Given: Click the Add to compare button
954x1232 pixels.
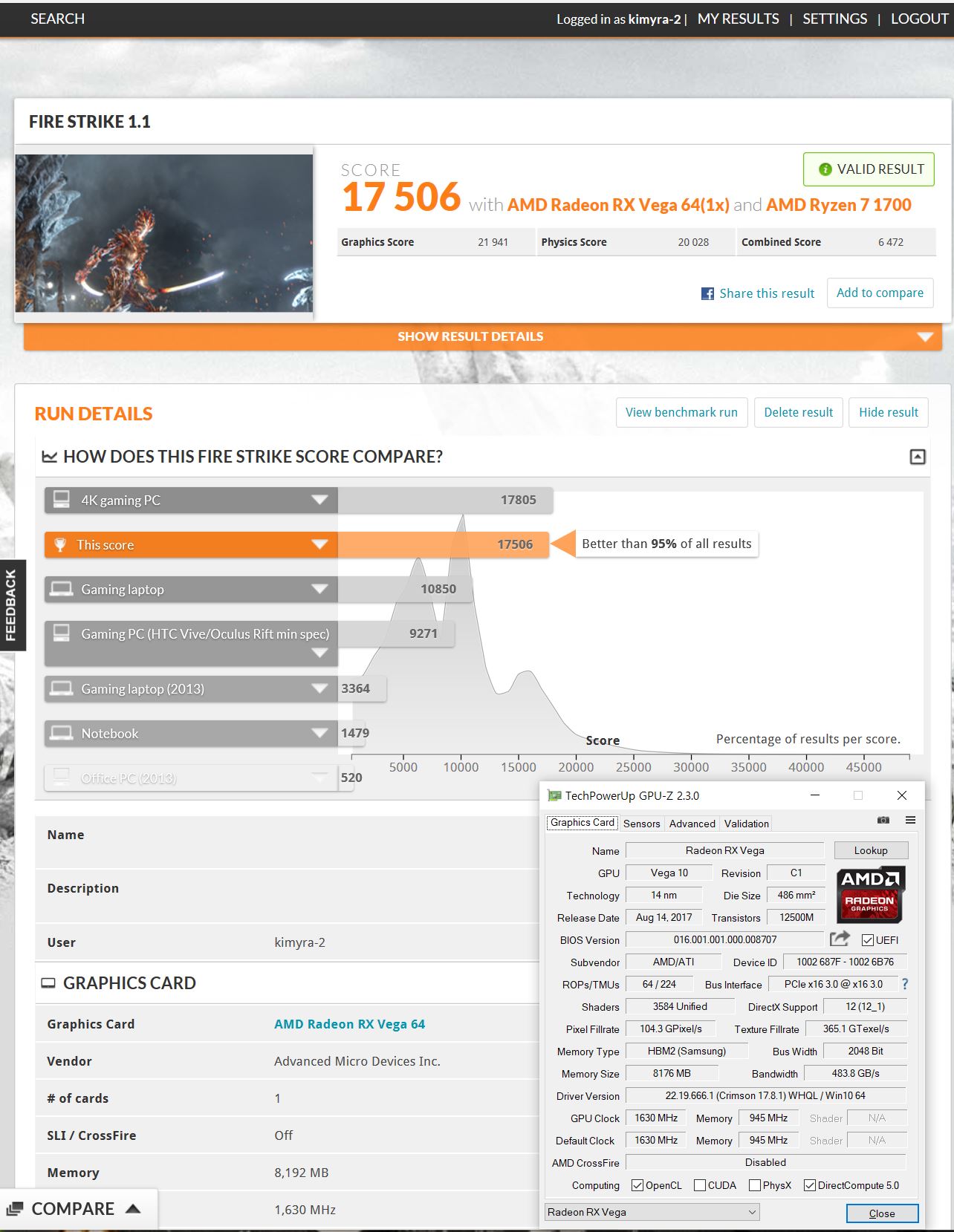Looking at the screenshot, I should click(x=880, y=293).
